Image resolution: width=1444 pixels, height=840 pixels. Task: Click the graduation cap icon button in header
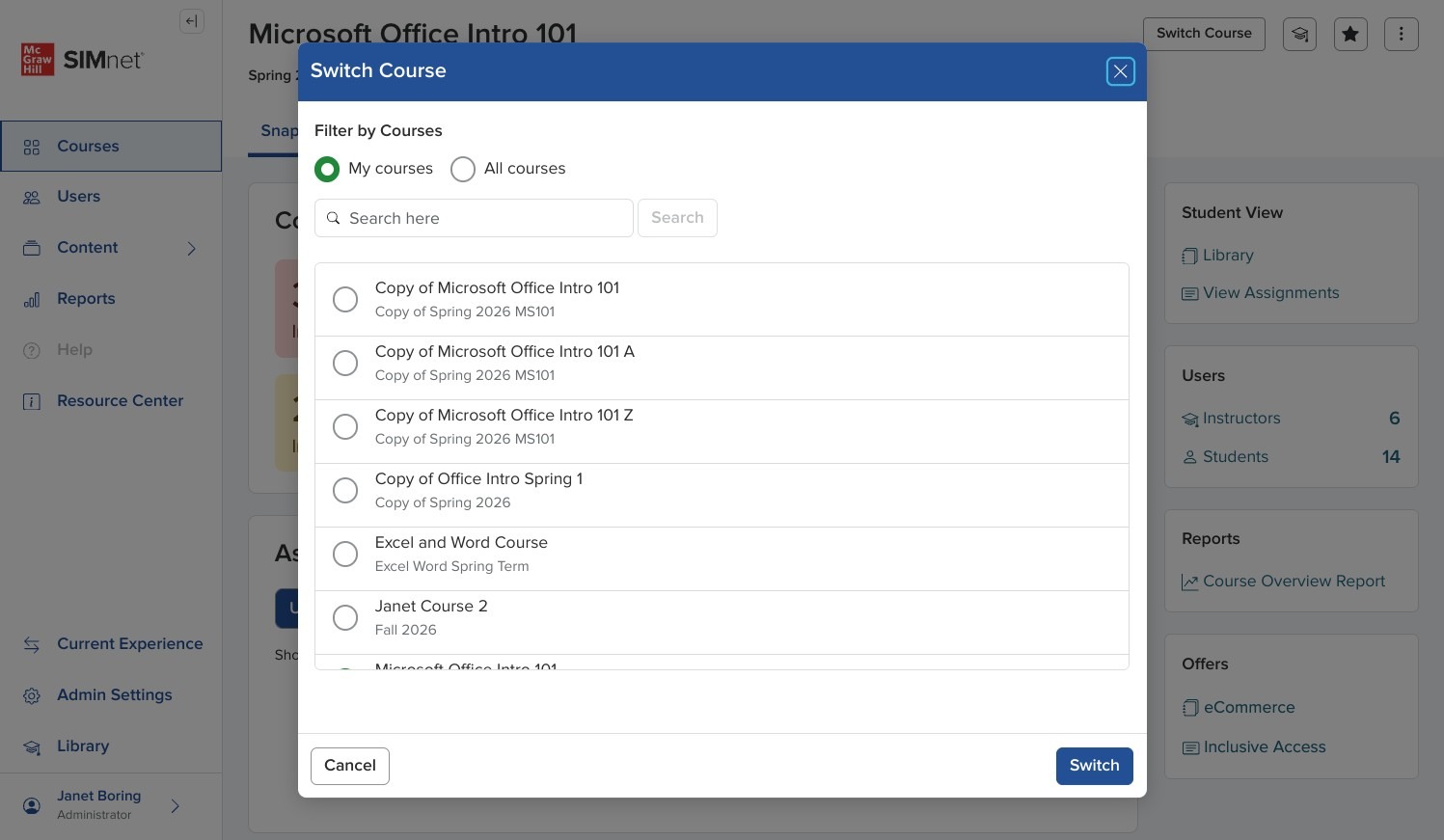coord(1299,34)
